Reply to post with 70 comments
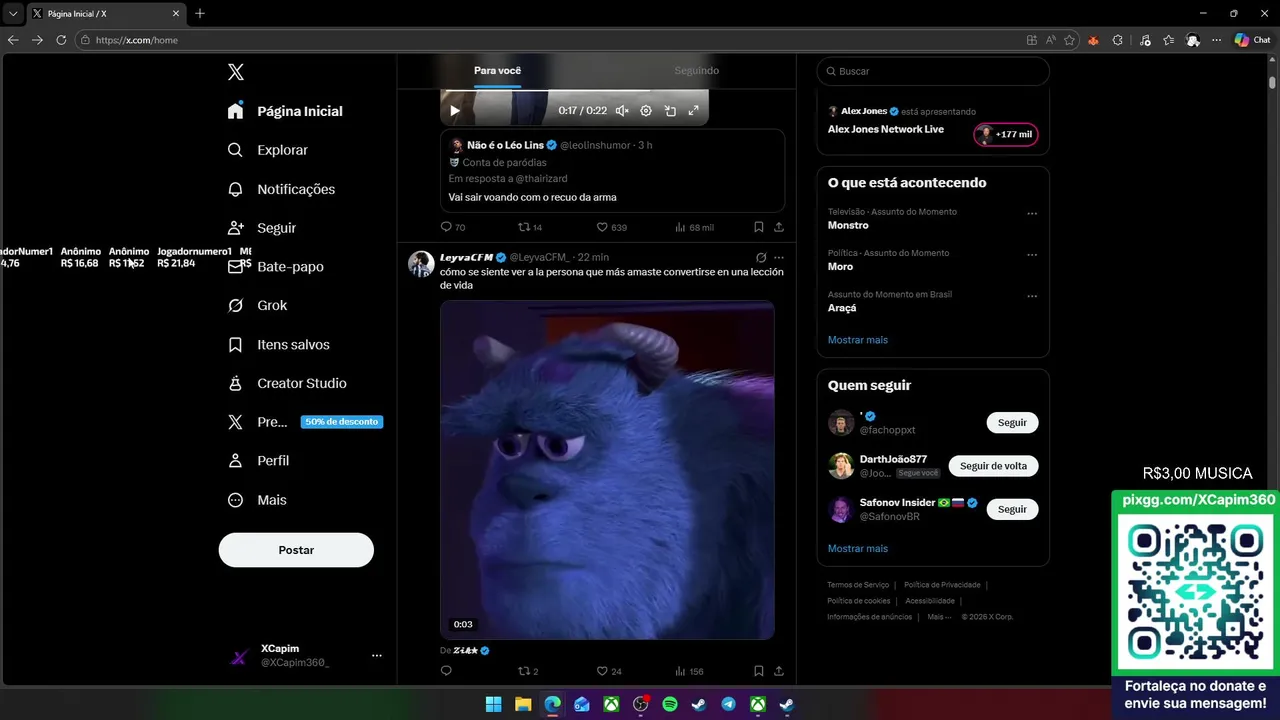 tap(453, 228)
